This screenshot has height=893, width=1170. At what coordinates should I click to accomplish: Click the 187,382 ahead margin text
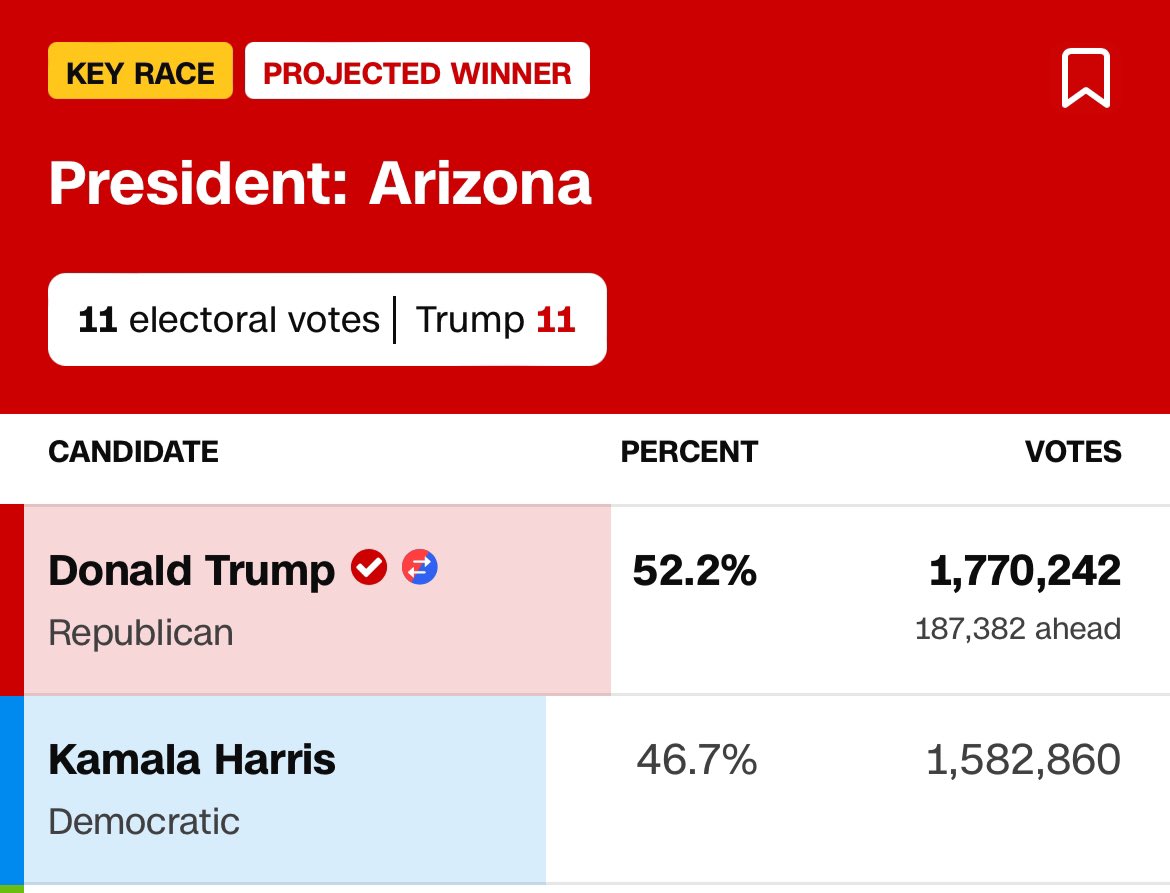click(1018, 629)
